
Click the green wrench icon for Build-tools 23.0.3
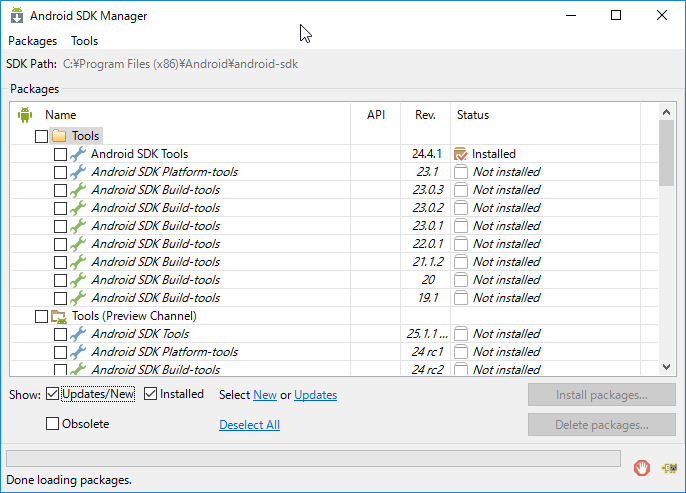[78, 190]
